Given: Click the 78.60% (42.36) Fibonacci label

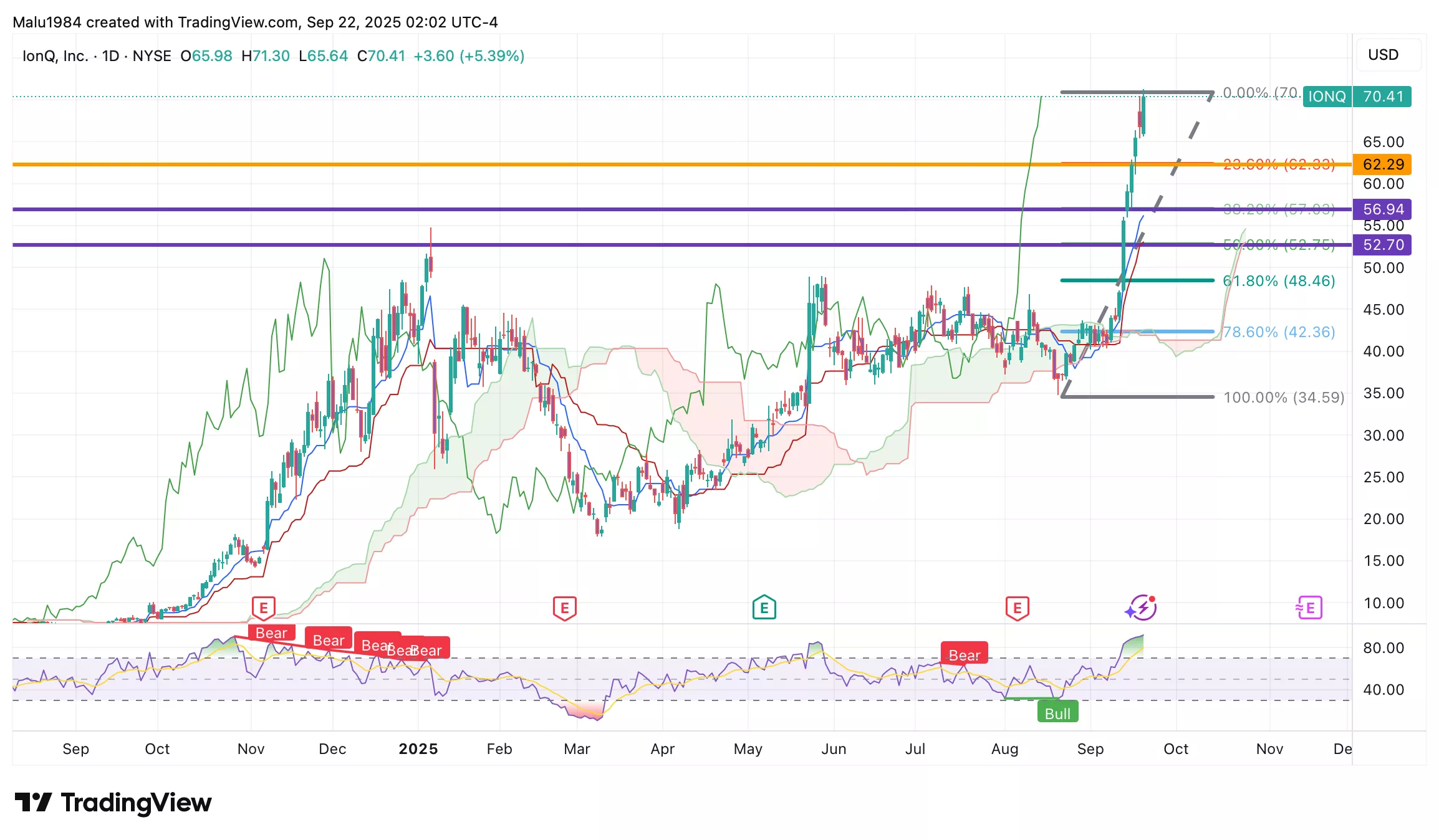Looking at the screenshot, I should [x=1279, y=332].
